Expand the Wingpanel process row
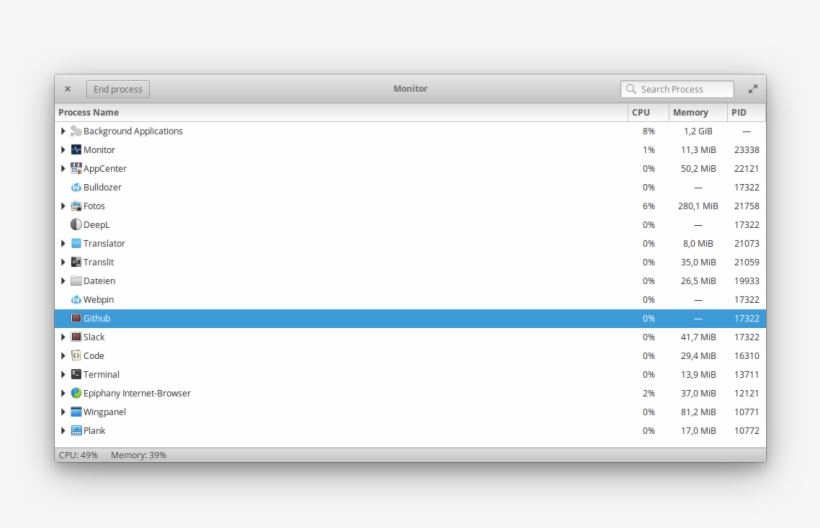Viewport: 820px width, 528px height. (63, 412)
